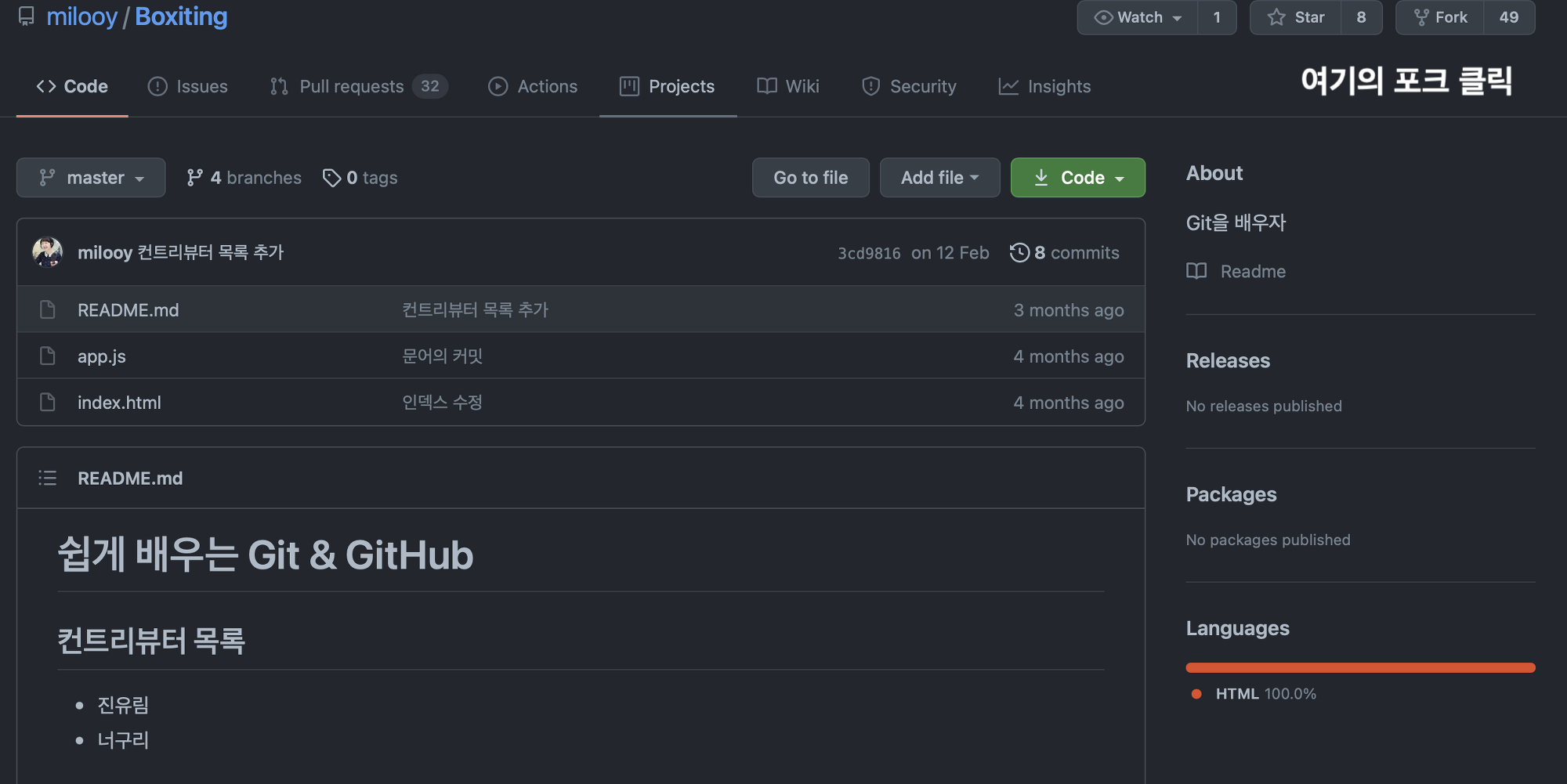View the 4 branches link
This screenshot has width=1567, height=784.
(244, 178)
